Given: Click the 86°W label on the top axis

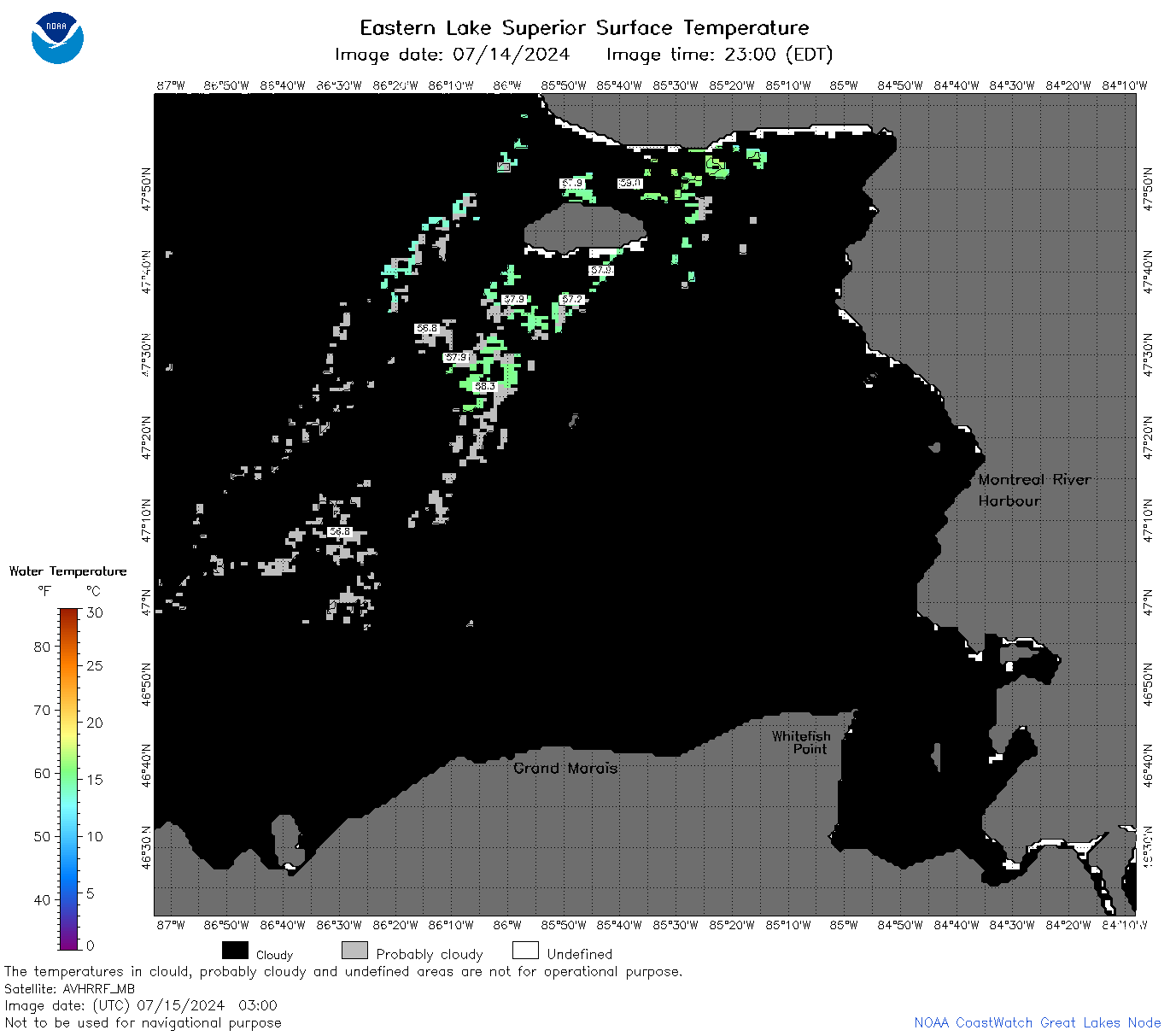Looking at the screenshot, I should (507, 85).
